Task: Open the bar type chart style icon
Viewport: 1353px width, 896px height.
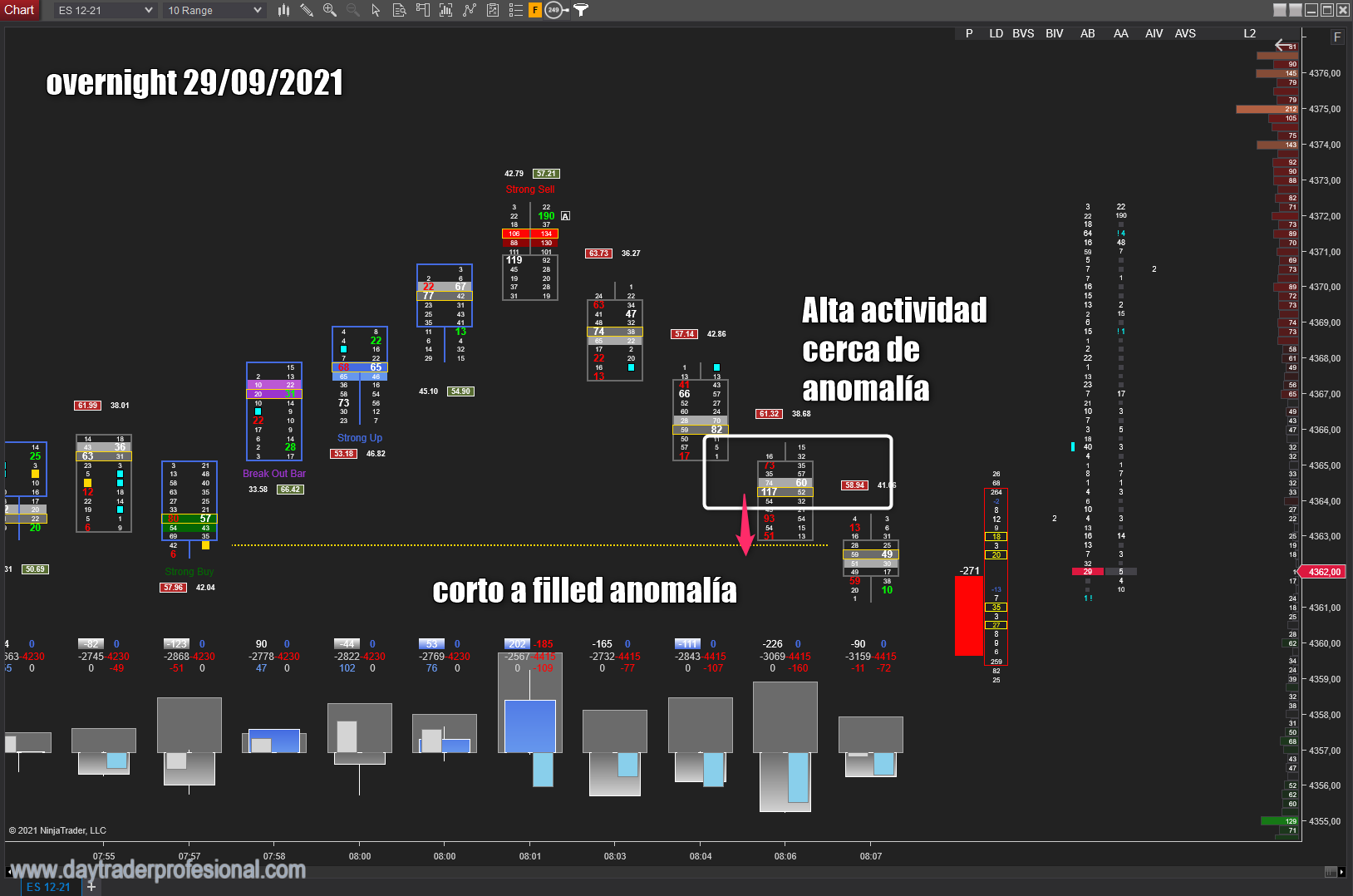Action: pyautogui.click(x=283, y=10)
